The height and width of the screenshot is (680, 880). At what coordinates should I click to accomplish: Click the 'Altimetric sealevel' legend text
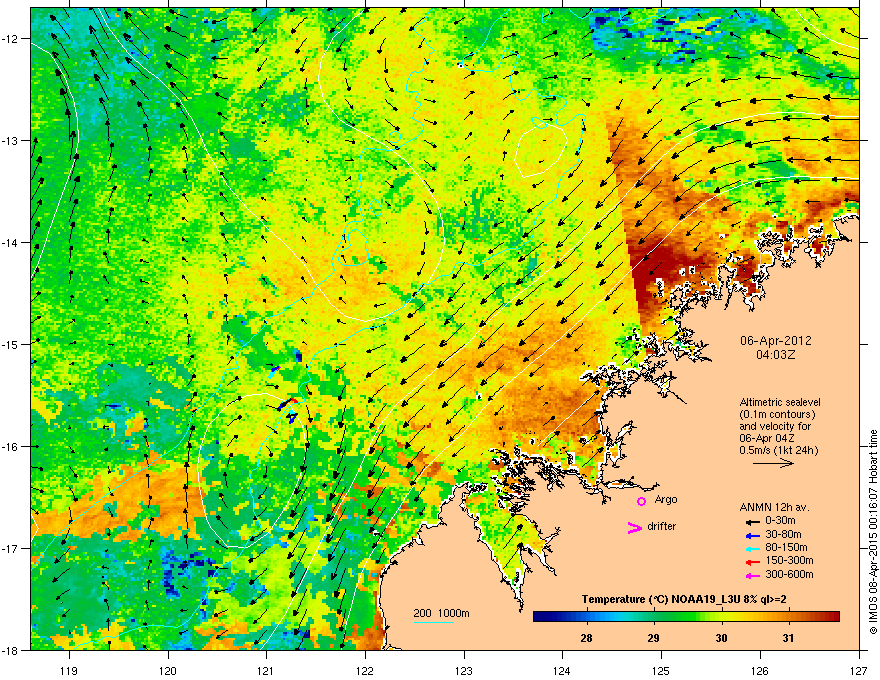(780, 402)
